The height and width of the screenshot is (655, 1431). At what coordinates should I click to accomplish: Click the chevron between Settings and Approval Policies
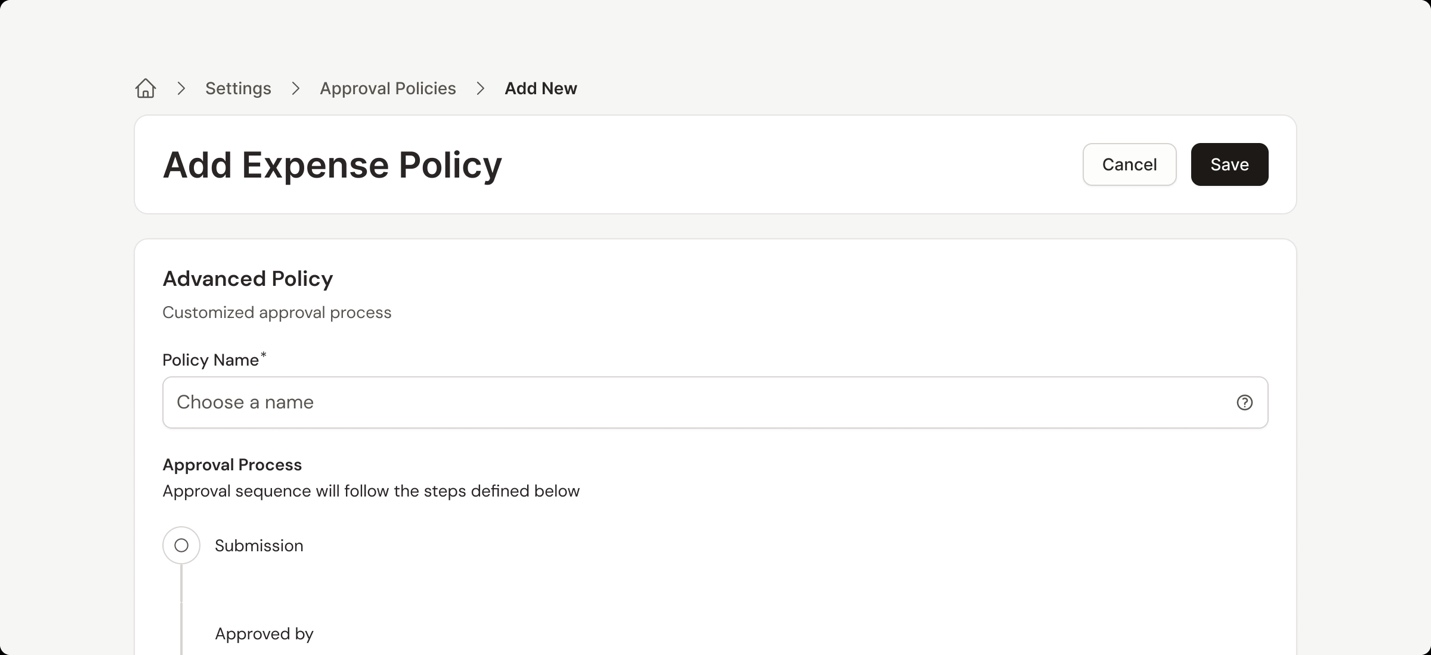click(296, 89)
